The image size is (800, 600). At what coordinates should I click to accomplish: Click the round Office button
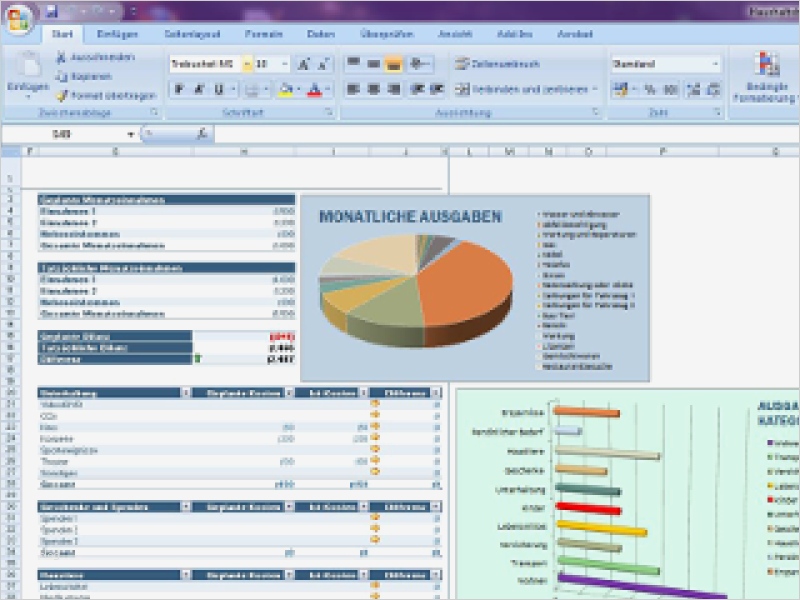click(19, 19)
